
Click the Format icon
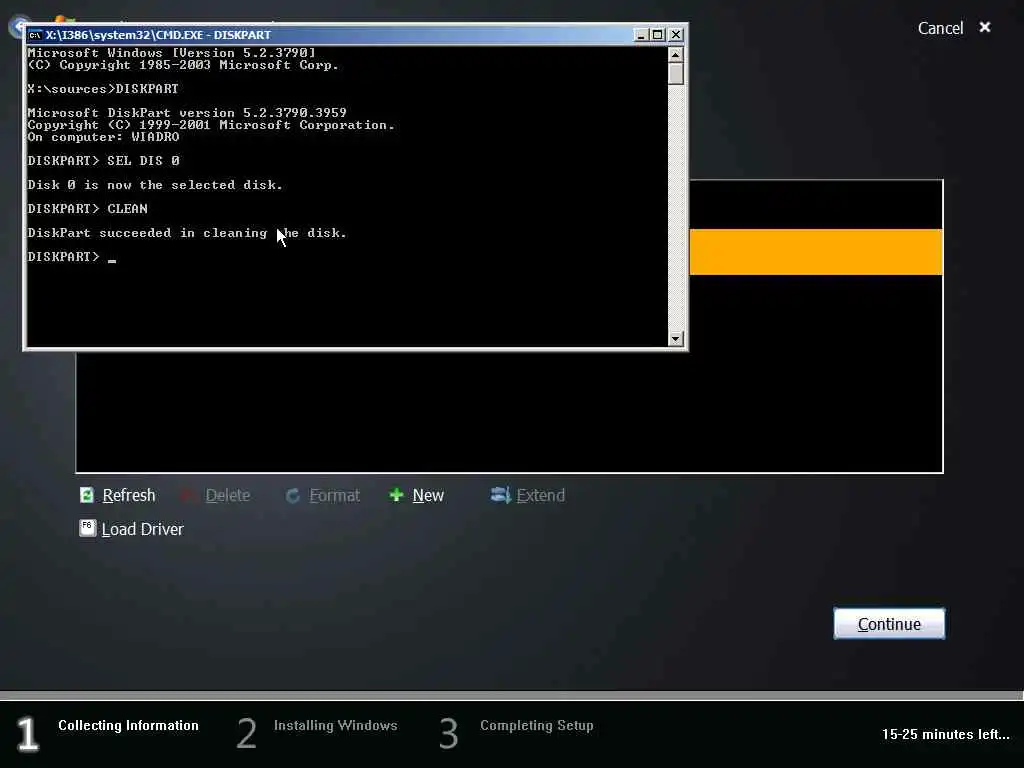coord(293,496)
